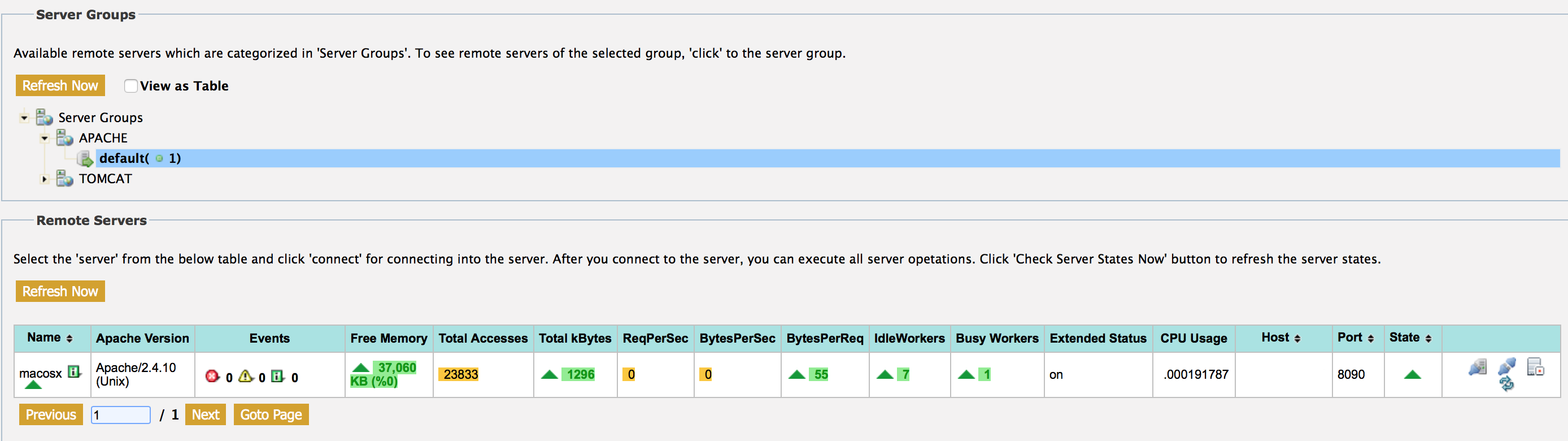The height and width of the screenshot is (441, 1568).
Task: Enable the View as Table checkbox
Action: 131,86
